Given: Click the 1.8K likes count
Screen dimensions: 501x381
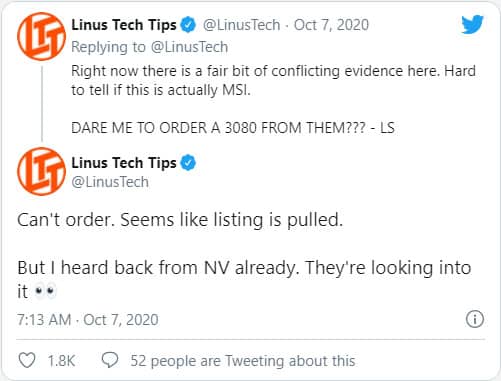Looking at the screenshot, I should coord(61,361).
